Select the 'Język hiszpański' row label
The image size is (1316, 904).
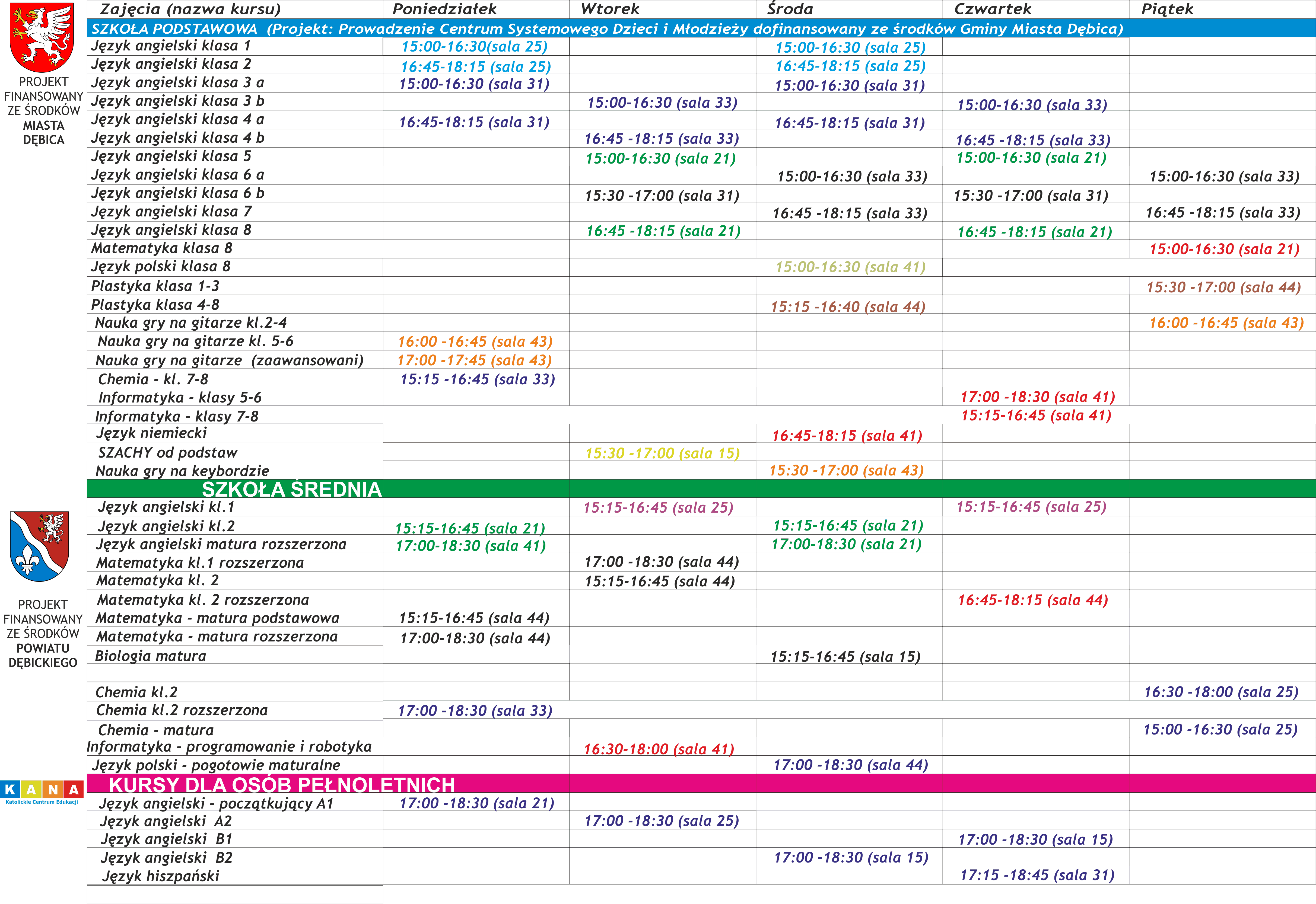[161, 877]
